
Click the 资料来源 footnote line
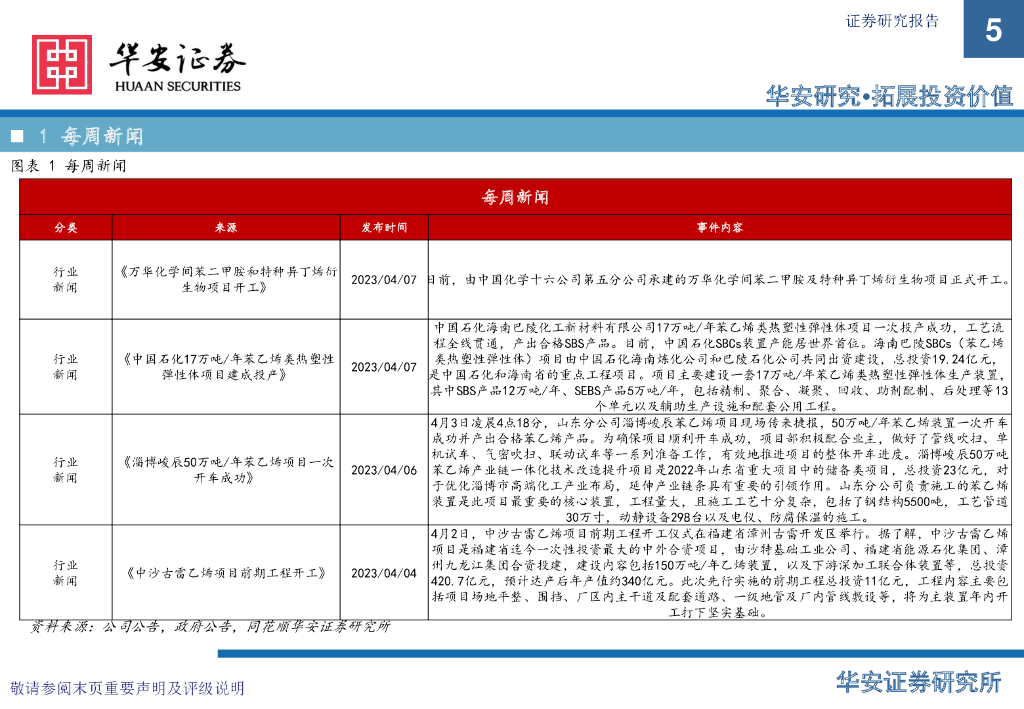click(x=210, y=627)
